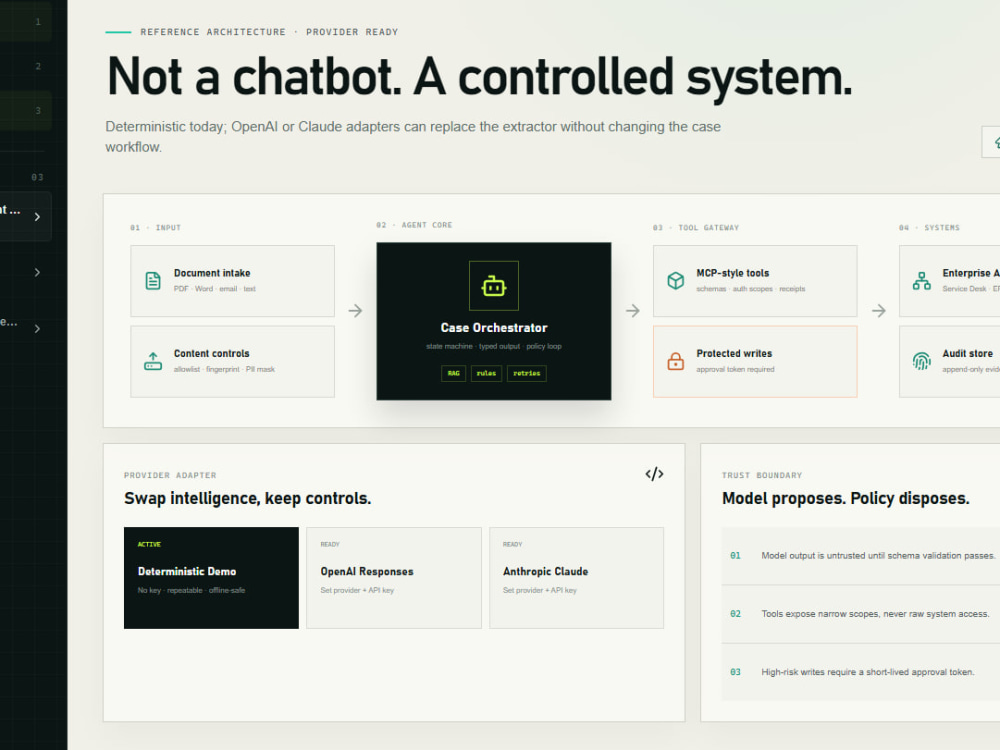Expand the first sidebar item chevron under 03
The image size is (1000, 750).
(37, 217)
